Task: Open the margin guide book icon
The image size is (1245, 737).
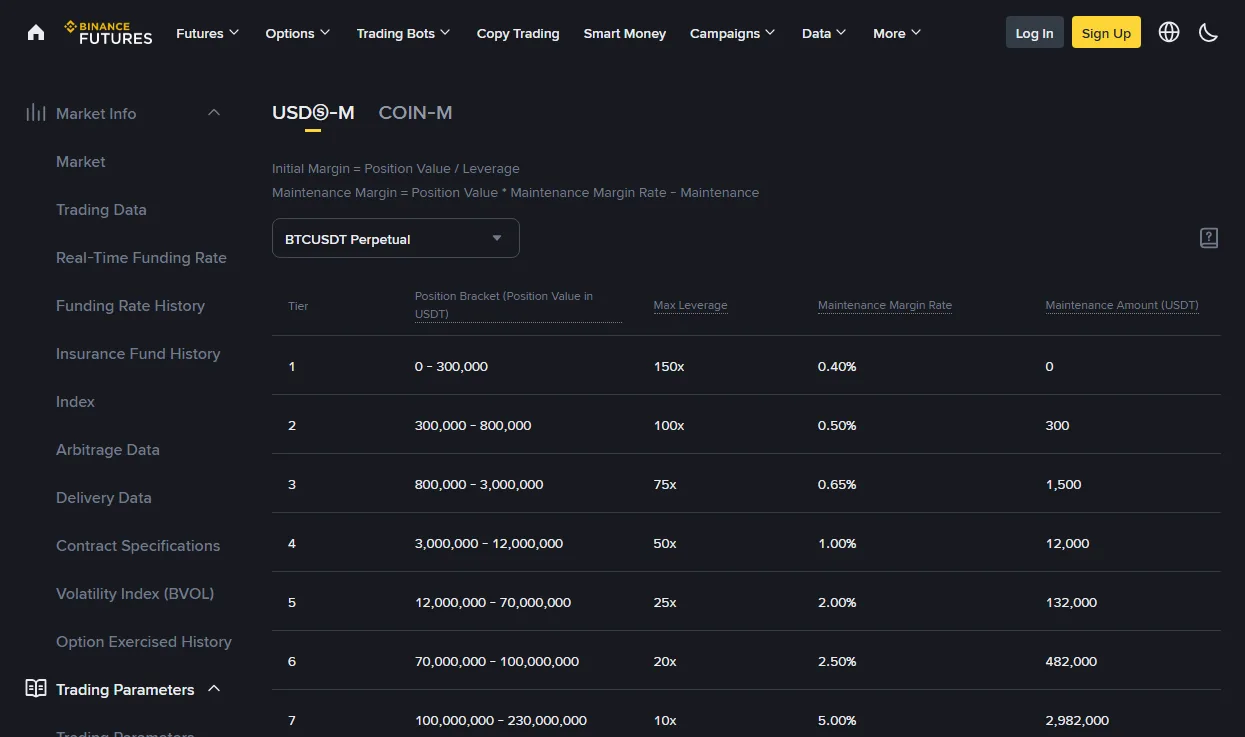Action: [1209, 238]
